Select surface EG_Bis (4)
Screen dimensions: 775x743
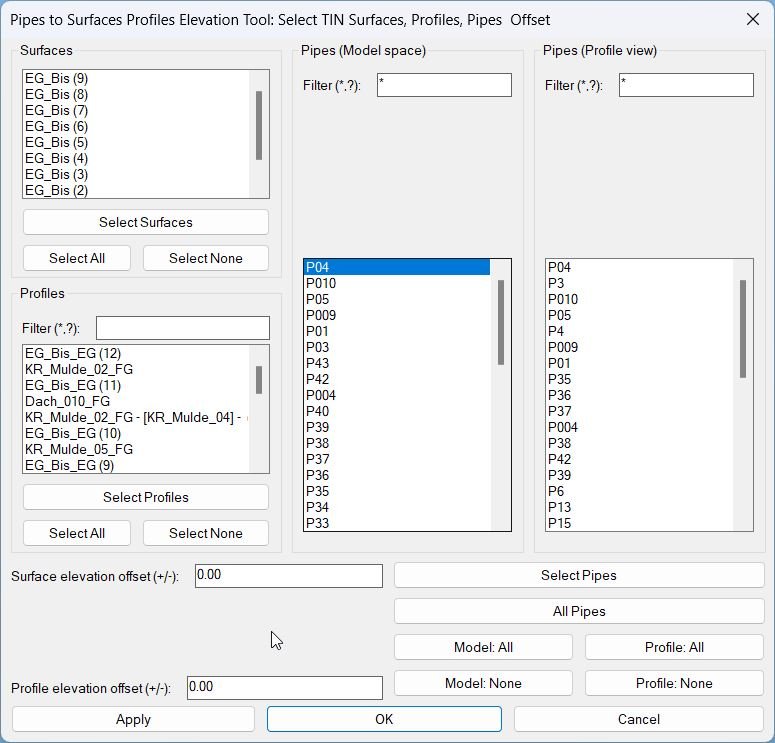point(136,158)
